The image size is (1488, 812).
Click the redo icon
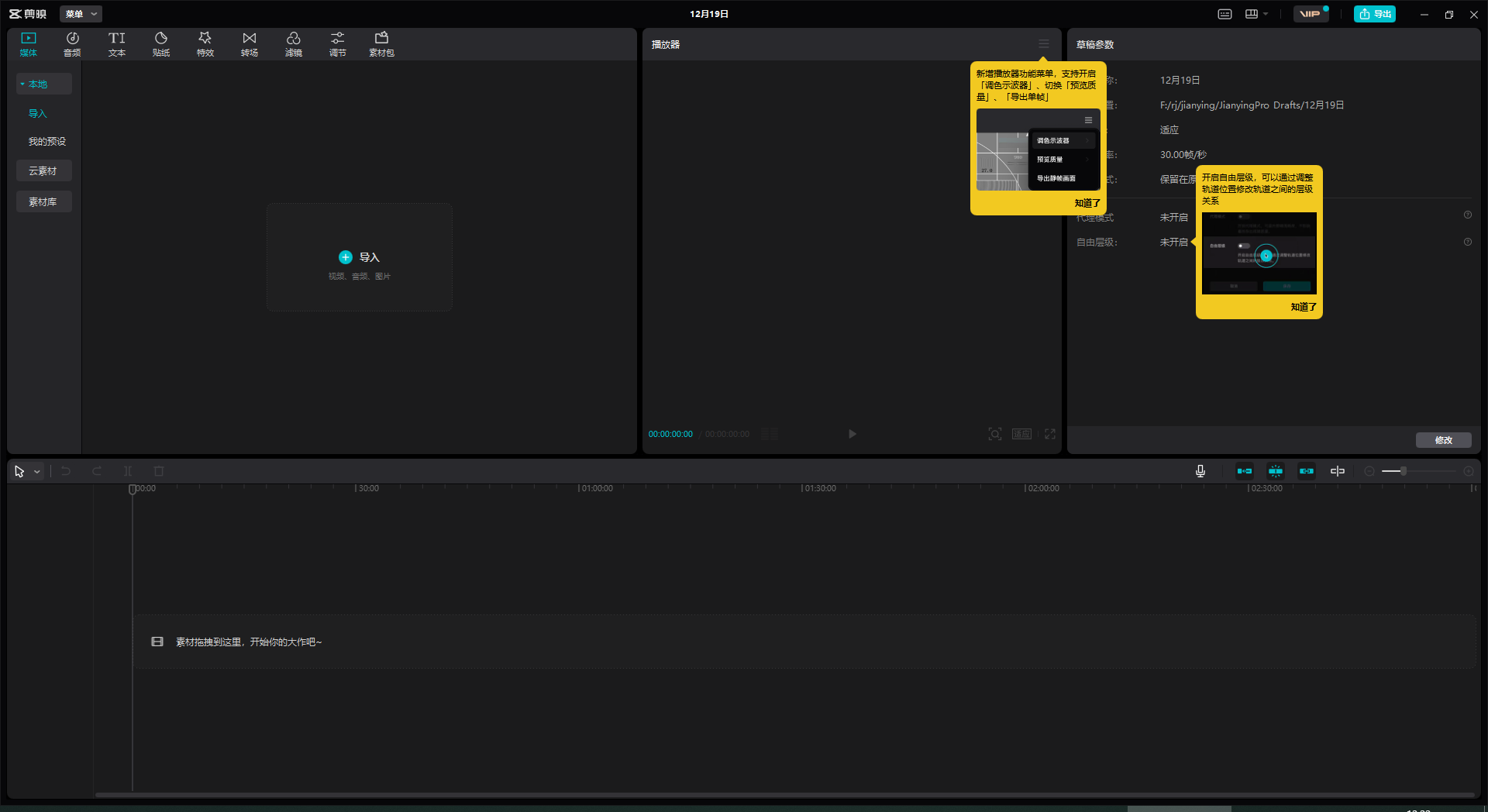point(97,471)
